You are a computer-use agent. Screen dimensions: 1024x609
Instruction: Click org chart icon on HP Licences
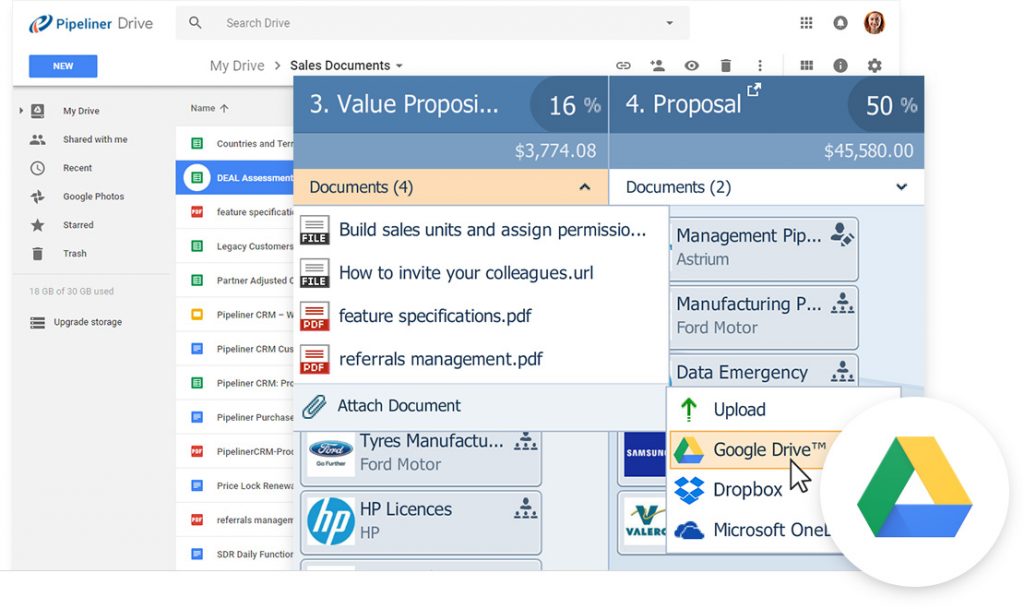[x=525, y=508]
